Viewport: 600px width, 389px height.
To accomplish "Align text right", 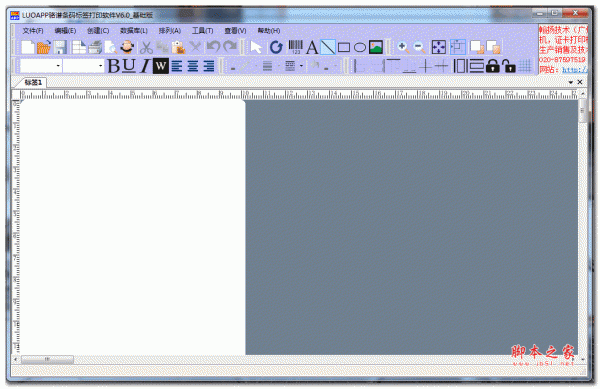I will (209, 66).
